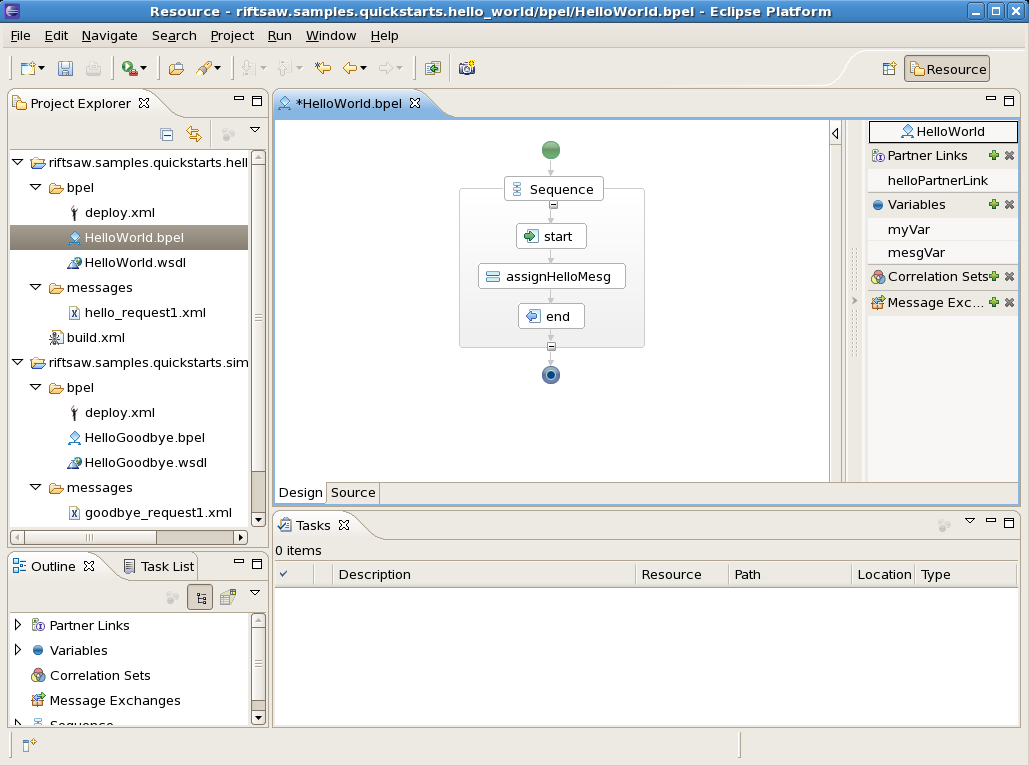Viewport: 1029px width, 766px height.
Task: Add a new Variable with plus icon
Action: tap(994, 205)
